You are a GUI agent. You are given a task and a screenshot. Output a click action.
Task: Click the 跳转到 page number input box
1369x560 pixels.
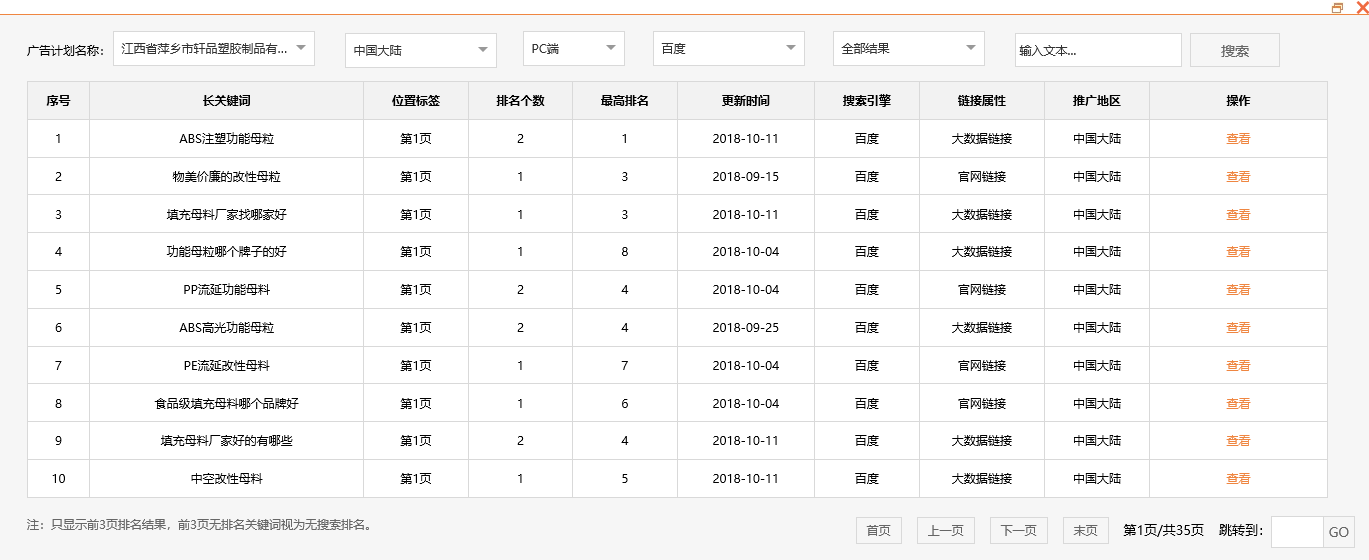click(1297, 532)
